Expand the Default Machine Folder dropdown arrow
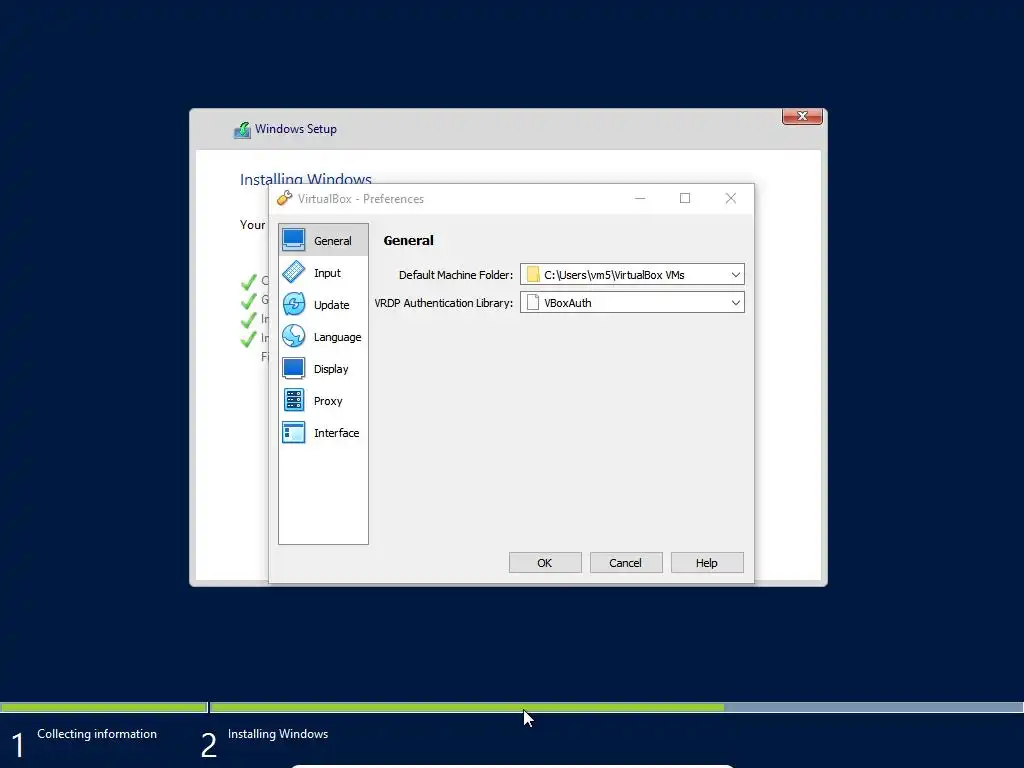Image resolution: width=1024 pixels, height=768 pixels. pyautogui.click(x=735, y=275)
